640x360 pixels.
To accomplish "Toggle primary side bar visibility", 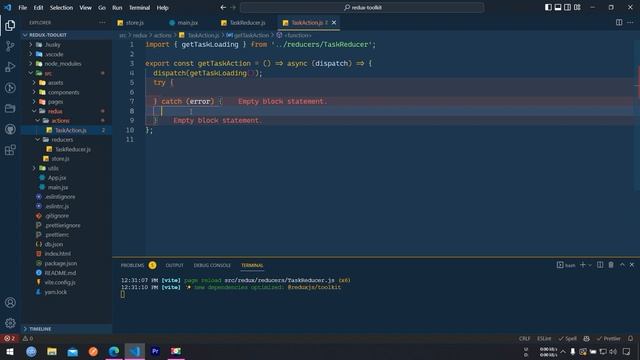I will [x=548, y=7].
